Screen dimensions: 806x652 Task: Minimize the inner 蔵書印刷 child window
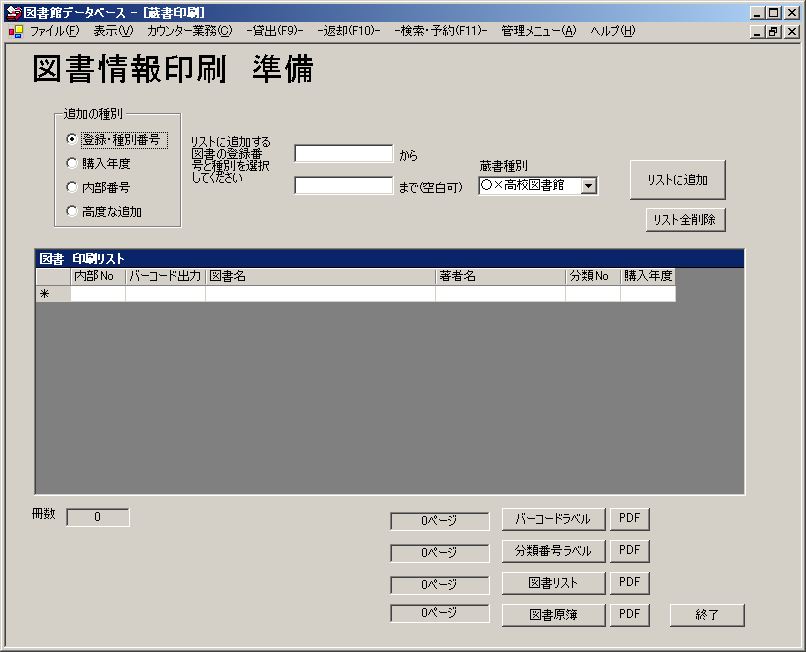click(x=758, y=32)
